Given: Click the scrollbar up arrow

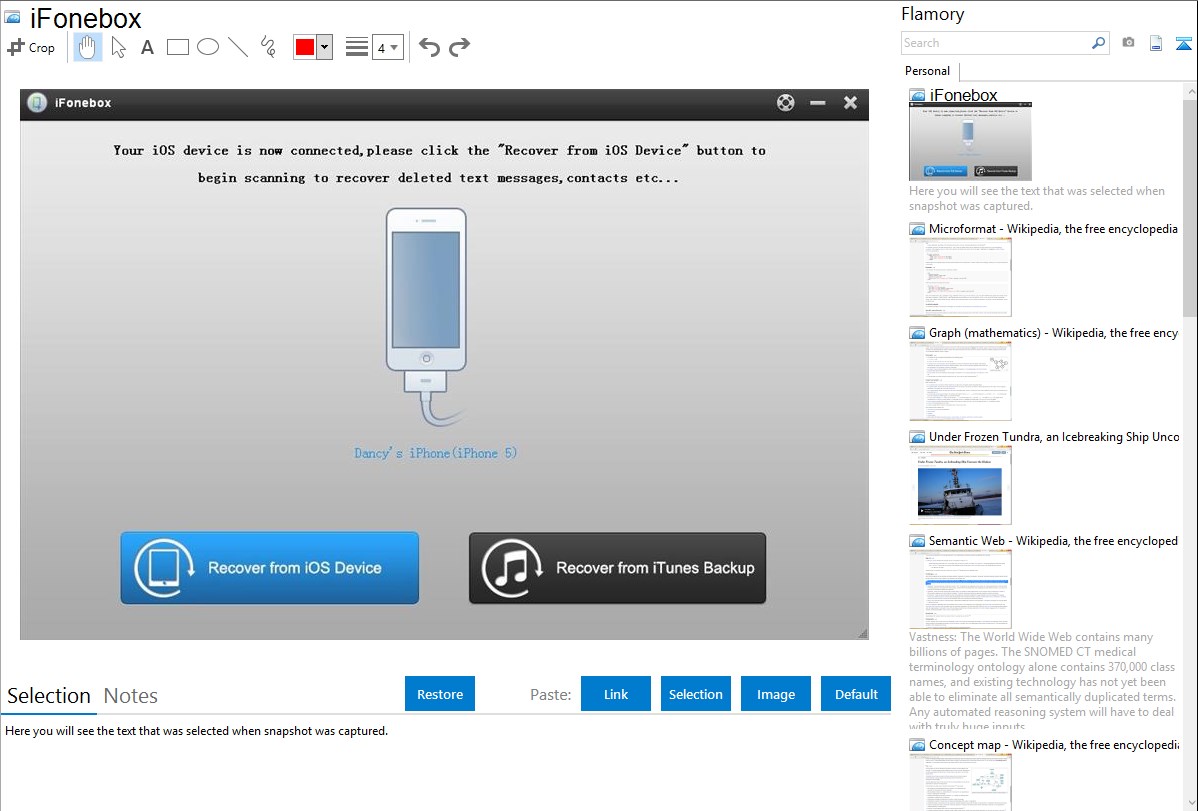Looking at the screenshot, I should tap(1190, 91).
